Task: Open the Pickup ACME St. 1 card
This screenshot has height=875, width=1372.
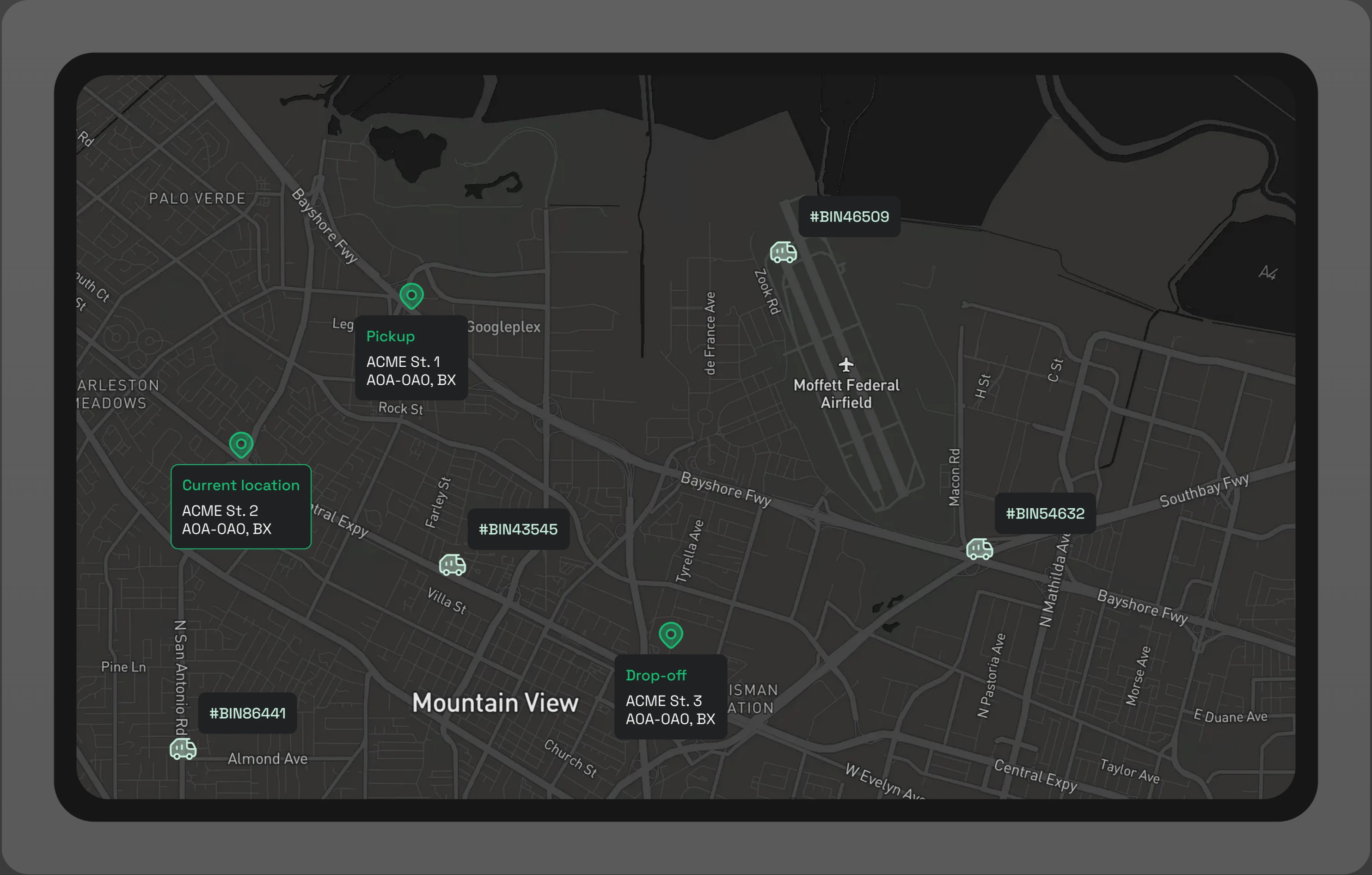Action: tap(411, 358)
